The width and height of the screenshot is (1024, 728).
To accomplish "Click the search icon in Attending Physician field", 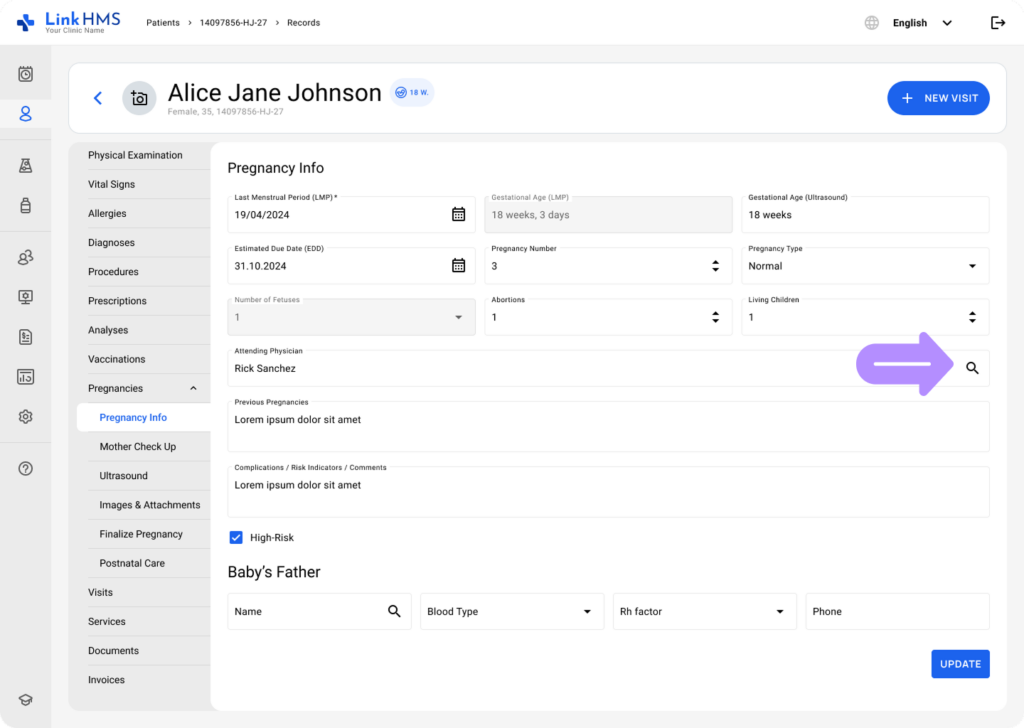I will (x=972, y=368).
